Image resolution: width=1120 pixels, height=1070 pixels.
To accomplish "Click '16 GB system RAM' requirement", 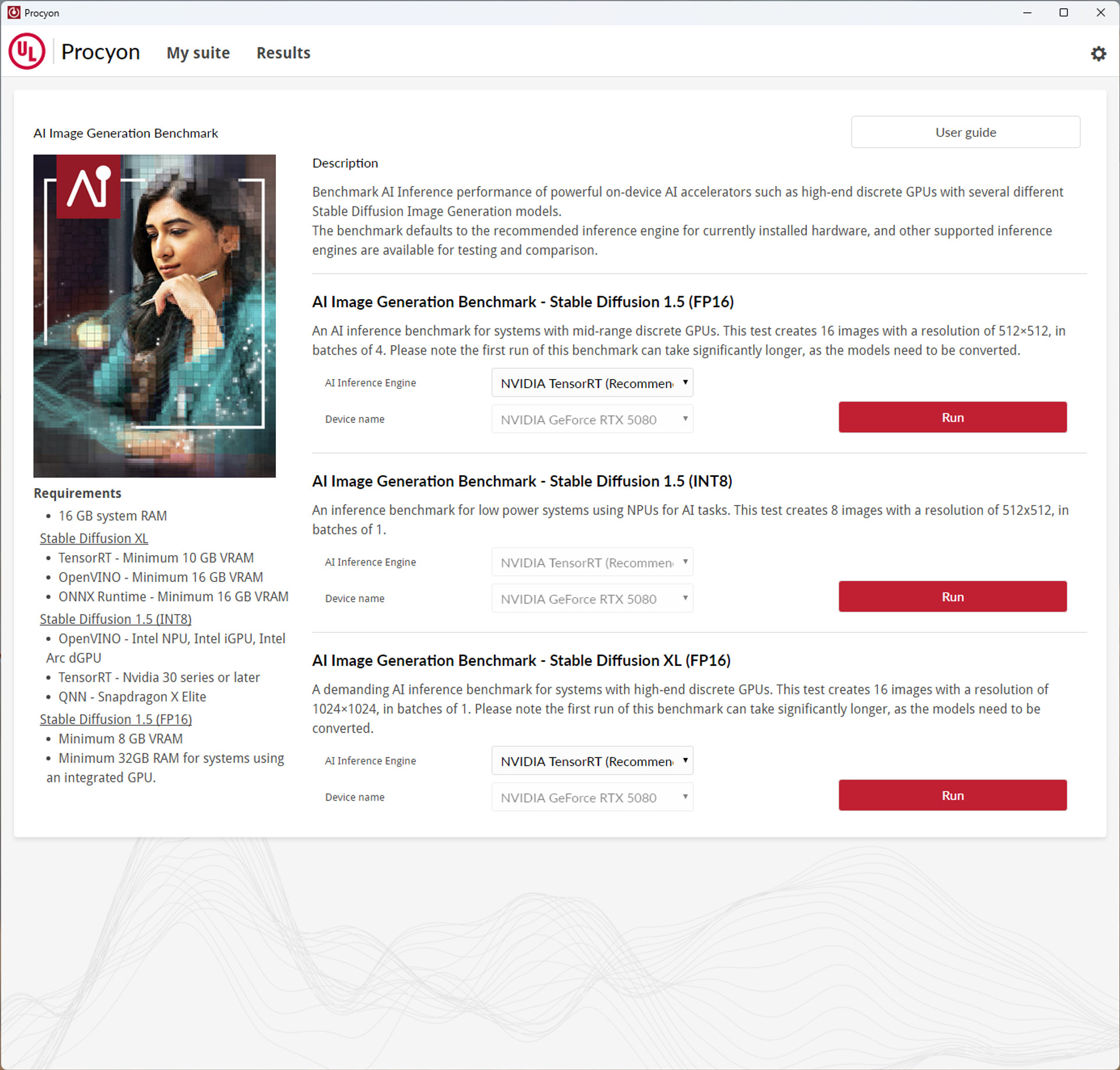I will [113, 516].
